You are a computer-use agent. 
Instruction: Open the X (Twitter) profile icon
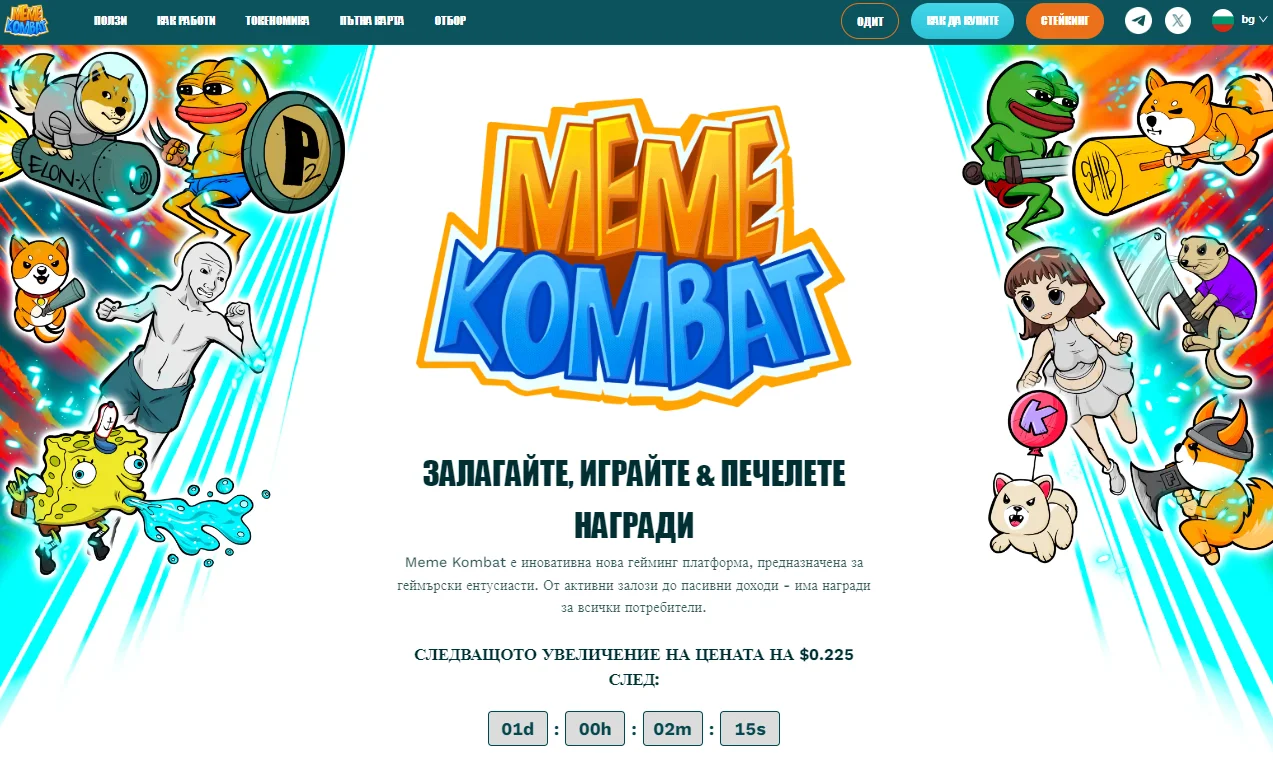[1178, 20]
